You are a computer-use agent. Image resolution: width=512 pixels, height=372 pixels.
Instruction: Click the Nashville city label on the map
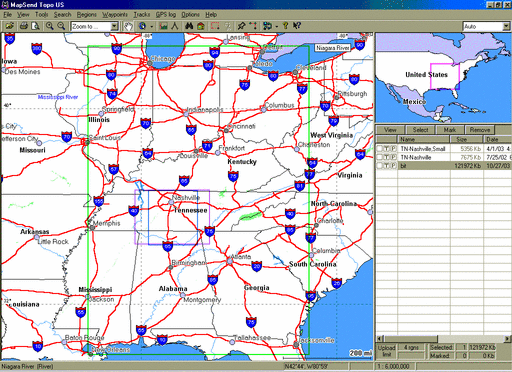click(x=186, y=198)
